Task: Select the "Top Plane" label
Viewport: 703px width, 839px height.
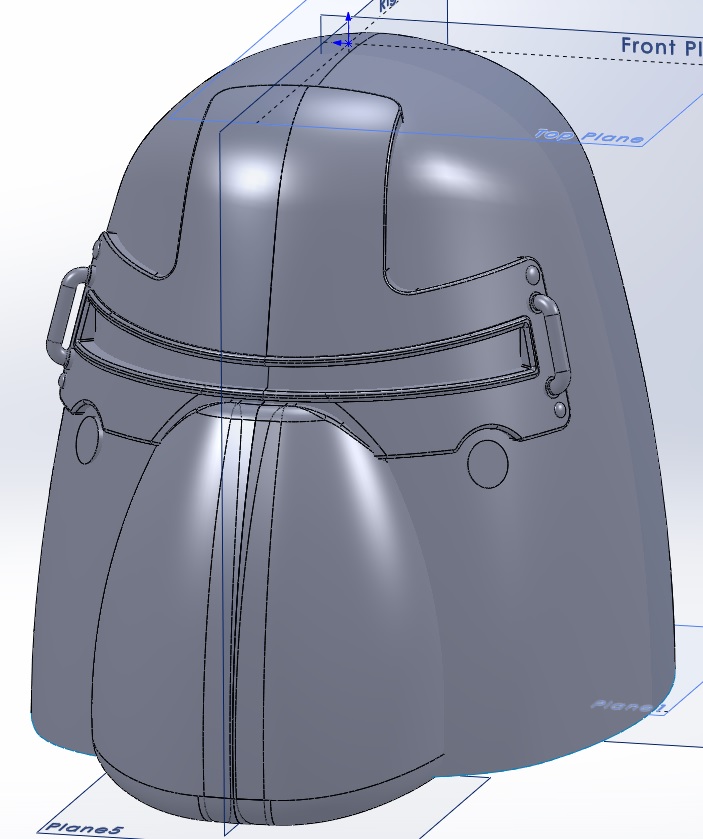Action: 590,136
